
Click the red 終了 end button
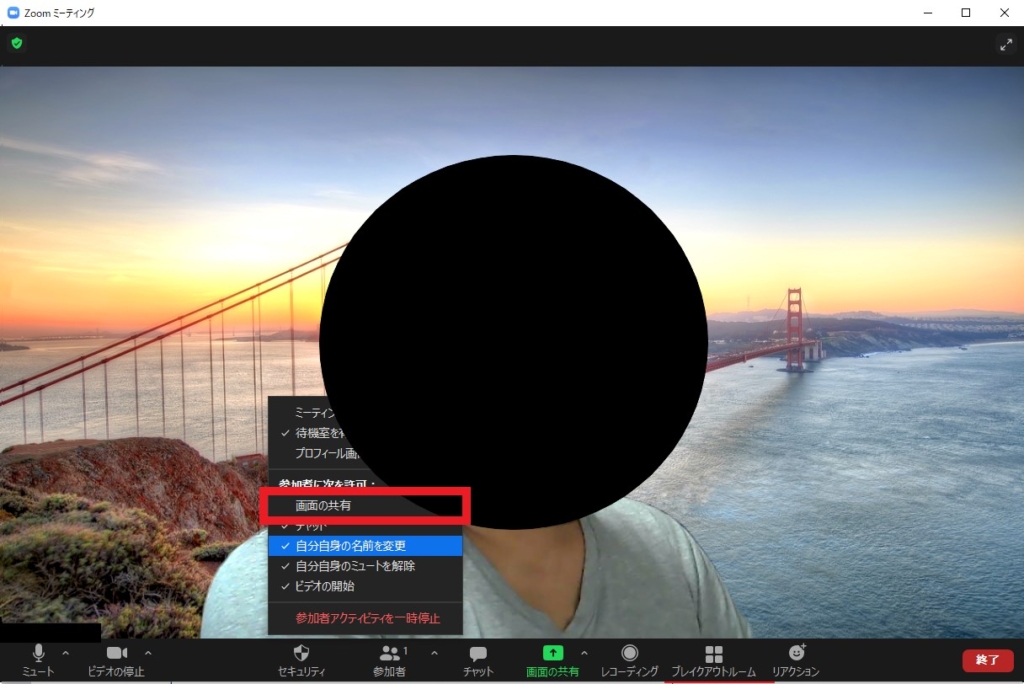987,660
